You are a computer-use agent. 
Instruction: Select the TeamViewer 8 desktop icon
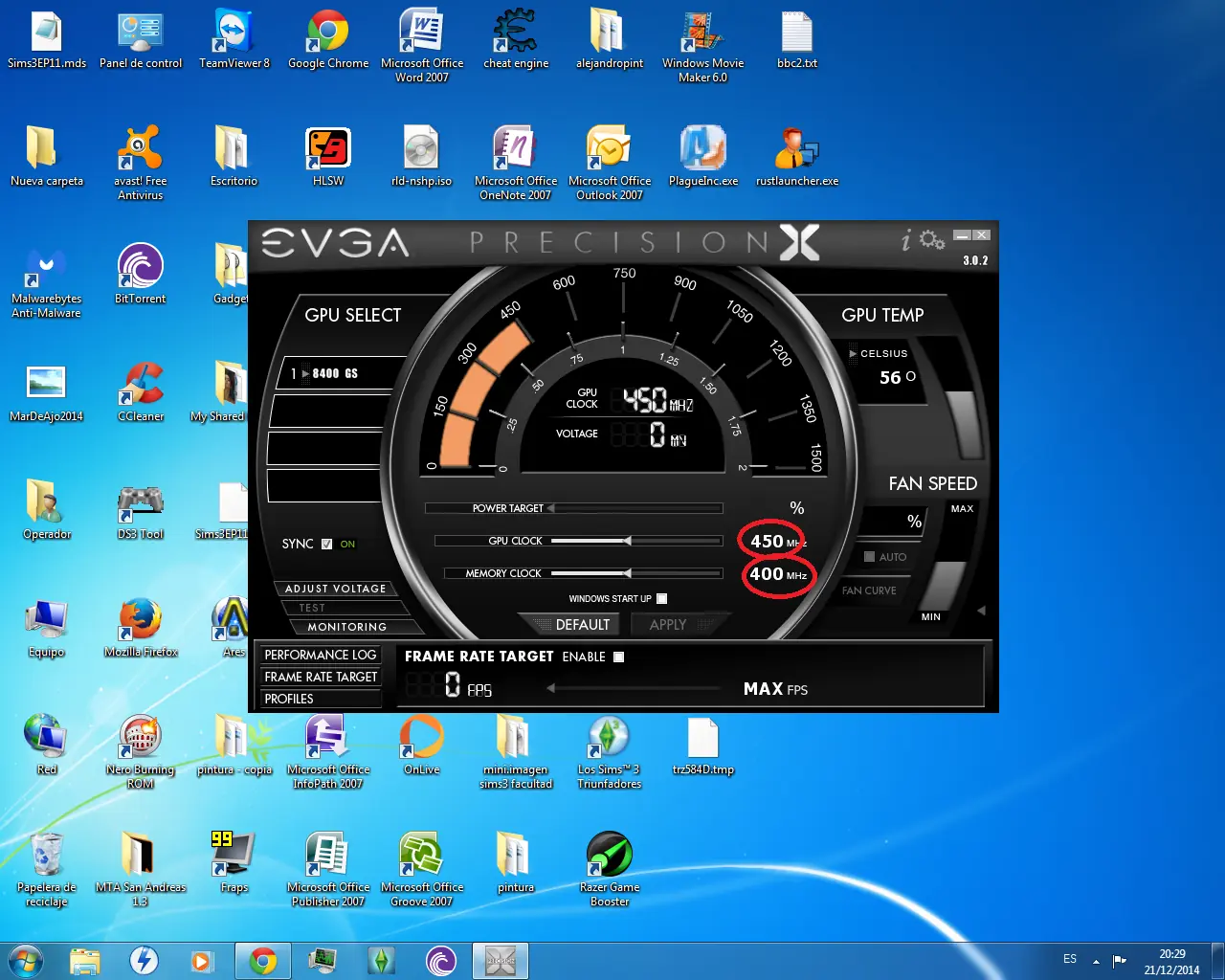(x=234, y=40)
